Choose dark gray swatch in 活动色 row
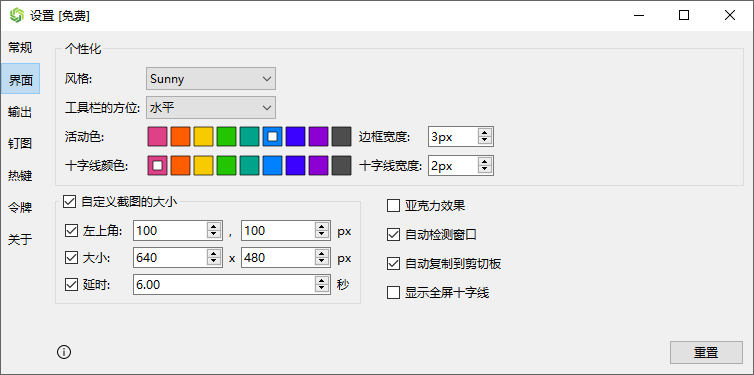This screenshot has width=754, height=375. click(342, 137)
